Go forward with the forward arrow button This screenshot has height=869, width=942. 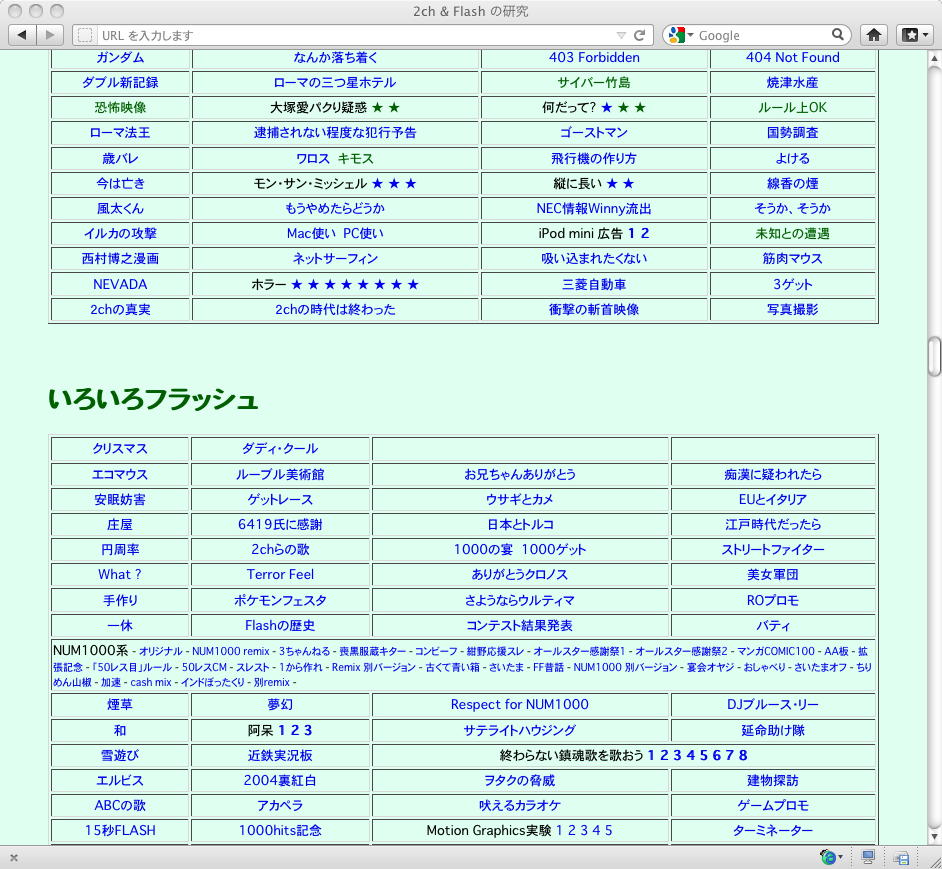(50, 35)
